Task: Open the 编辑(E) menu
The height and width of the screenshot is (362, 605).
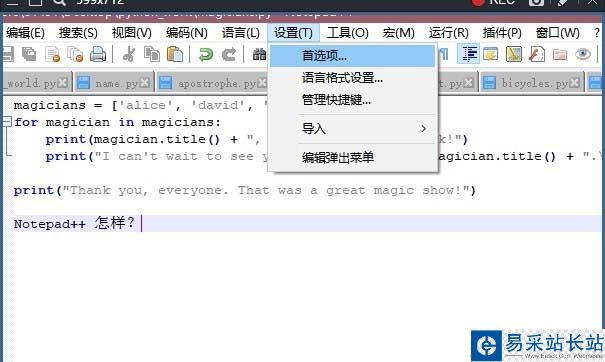Action: [x=25, y=33]
